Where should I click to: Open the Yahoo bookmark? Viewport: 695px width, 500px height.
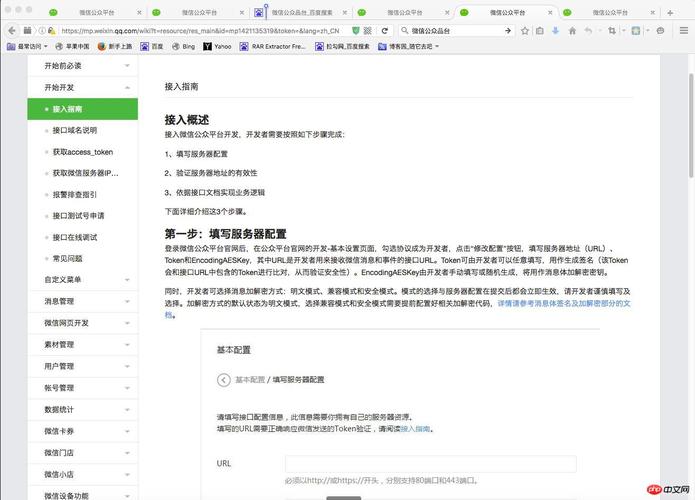pyautogui.click(x=218, y=46)
